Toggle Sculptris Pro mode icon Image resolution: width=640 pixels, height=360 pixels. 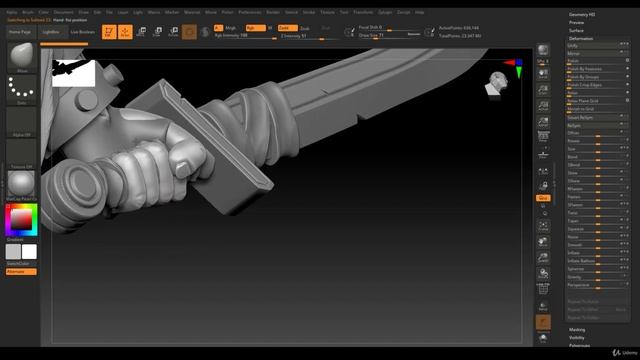point(205,32)
